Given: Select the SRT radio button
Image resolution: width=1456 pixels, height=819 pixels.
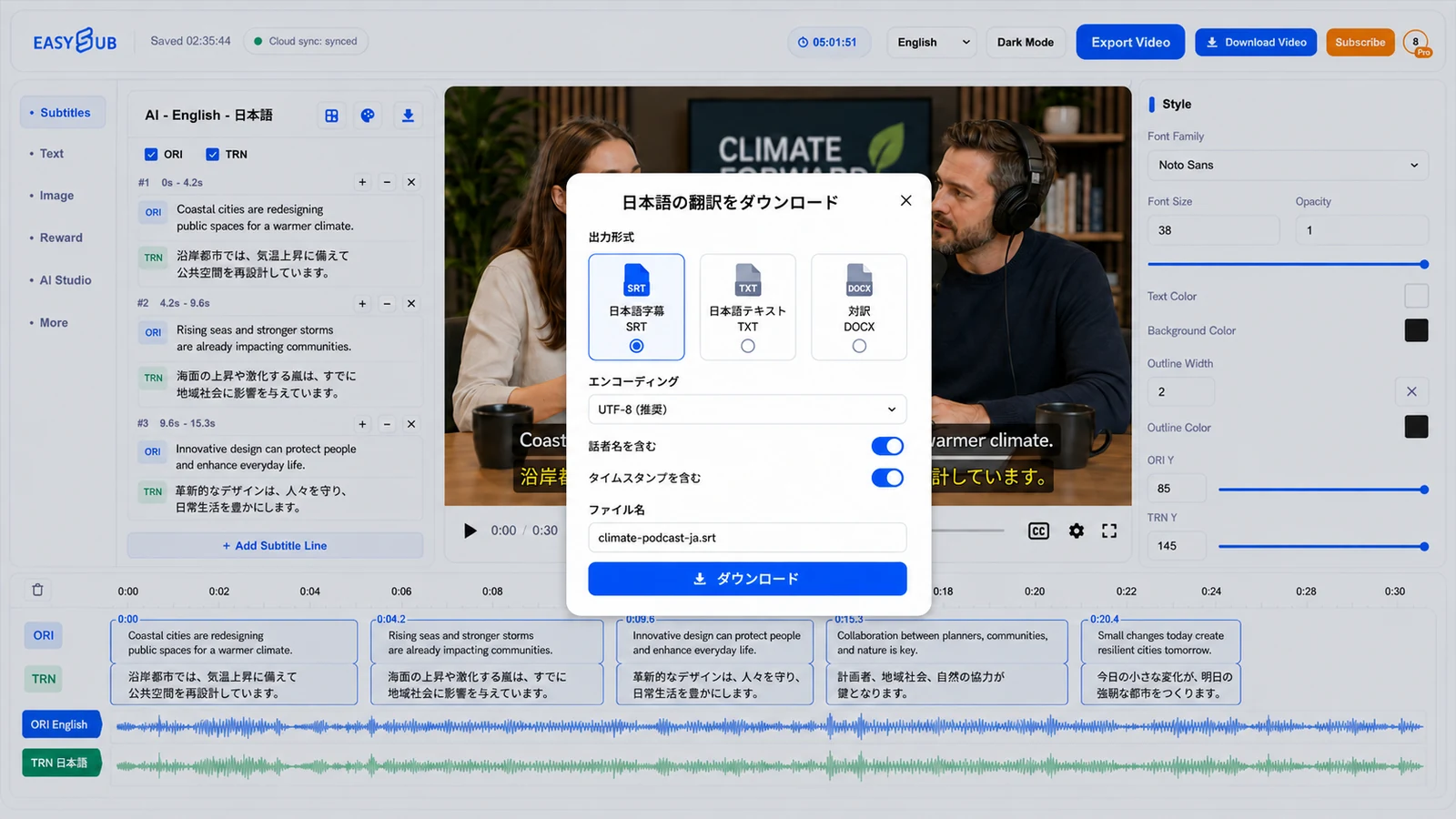Looking at the screenshot, I should [636, 346].
